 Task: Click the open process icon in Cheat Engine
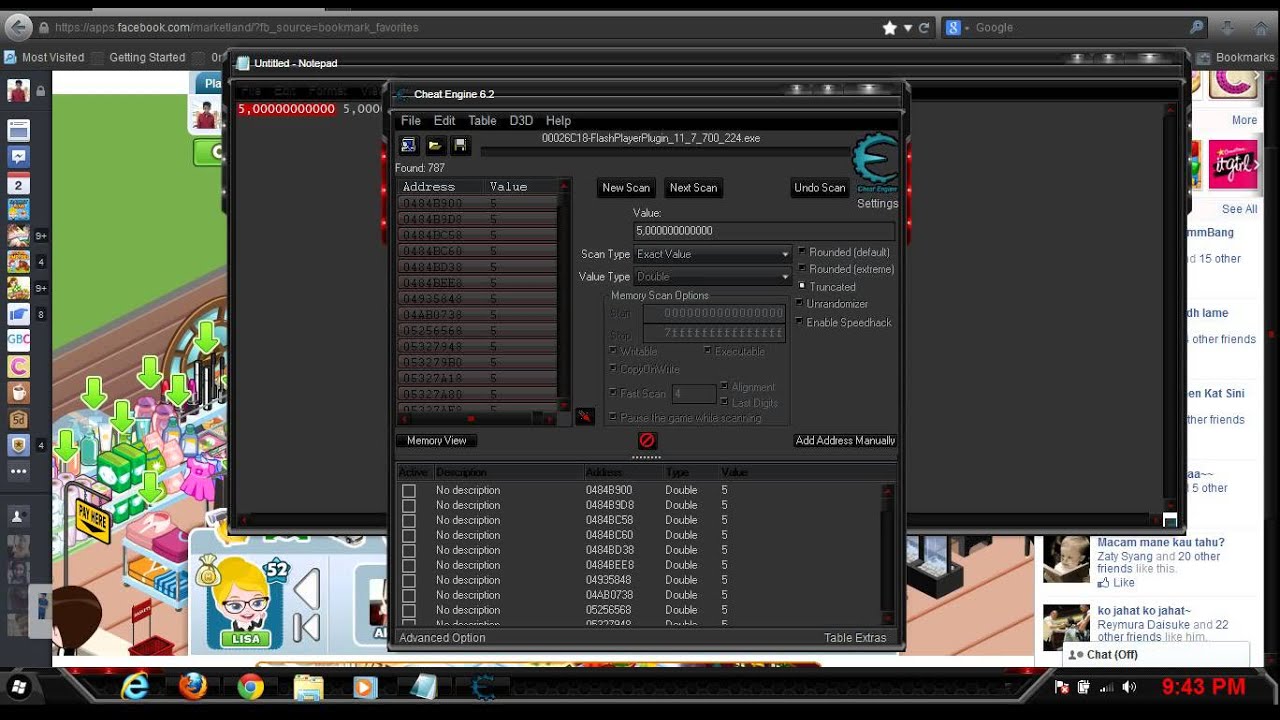coord(409,146)
